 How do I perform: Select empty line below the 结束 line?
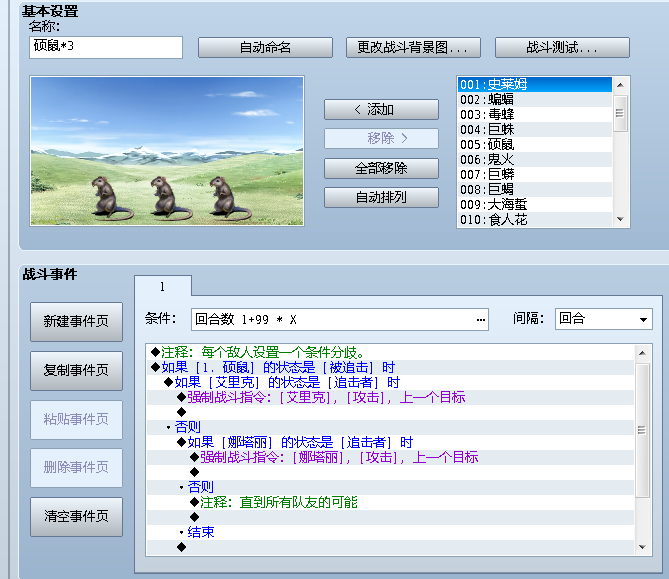tap(390, 547)
